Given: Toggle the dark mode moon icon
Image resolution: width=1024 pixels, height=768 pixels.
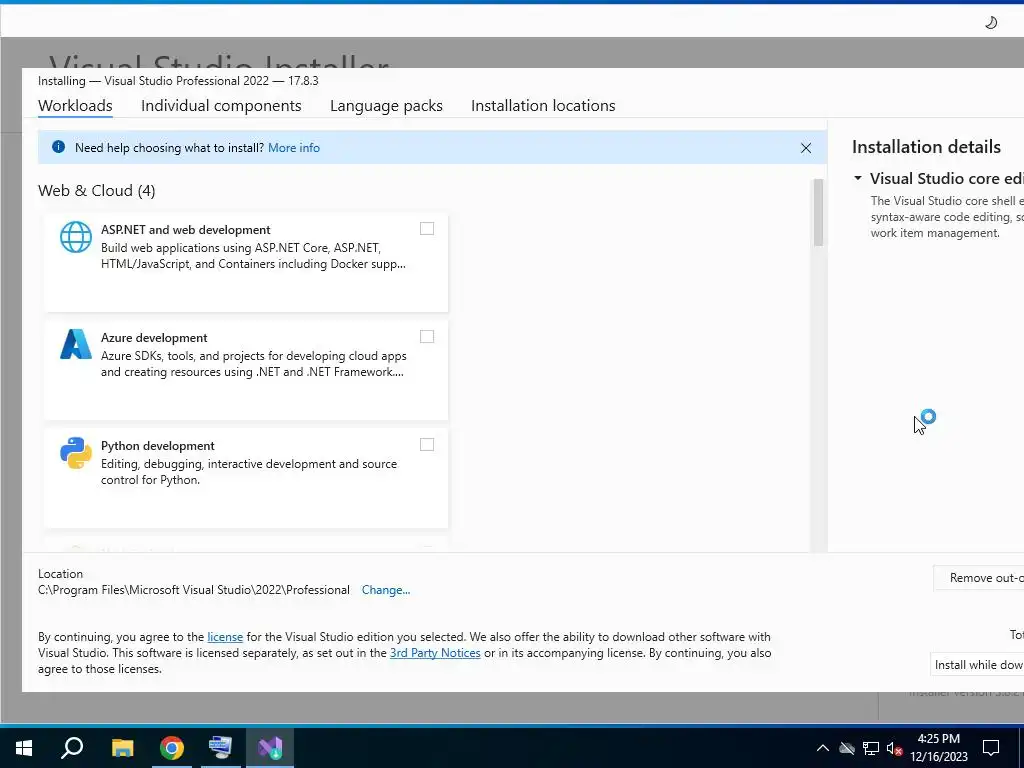Looking at the screenshot, I should click(991, 23).
